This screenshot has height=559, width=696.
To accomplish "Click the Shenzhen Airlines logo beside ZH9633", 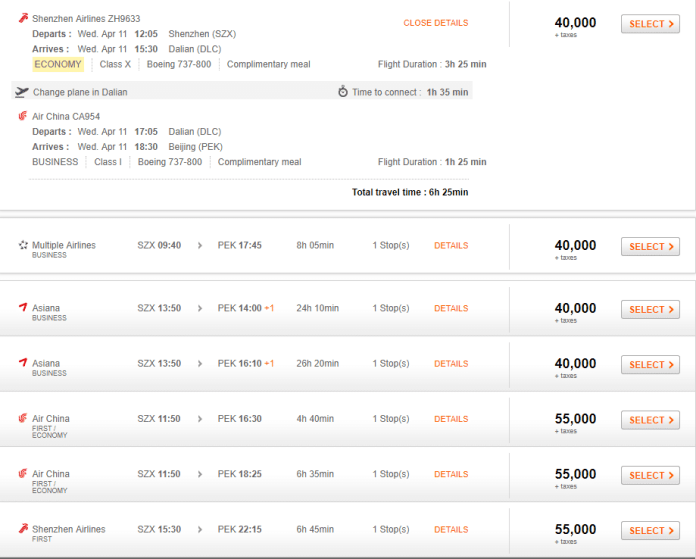I will (23, 18).
